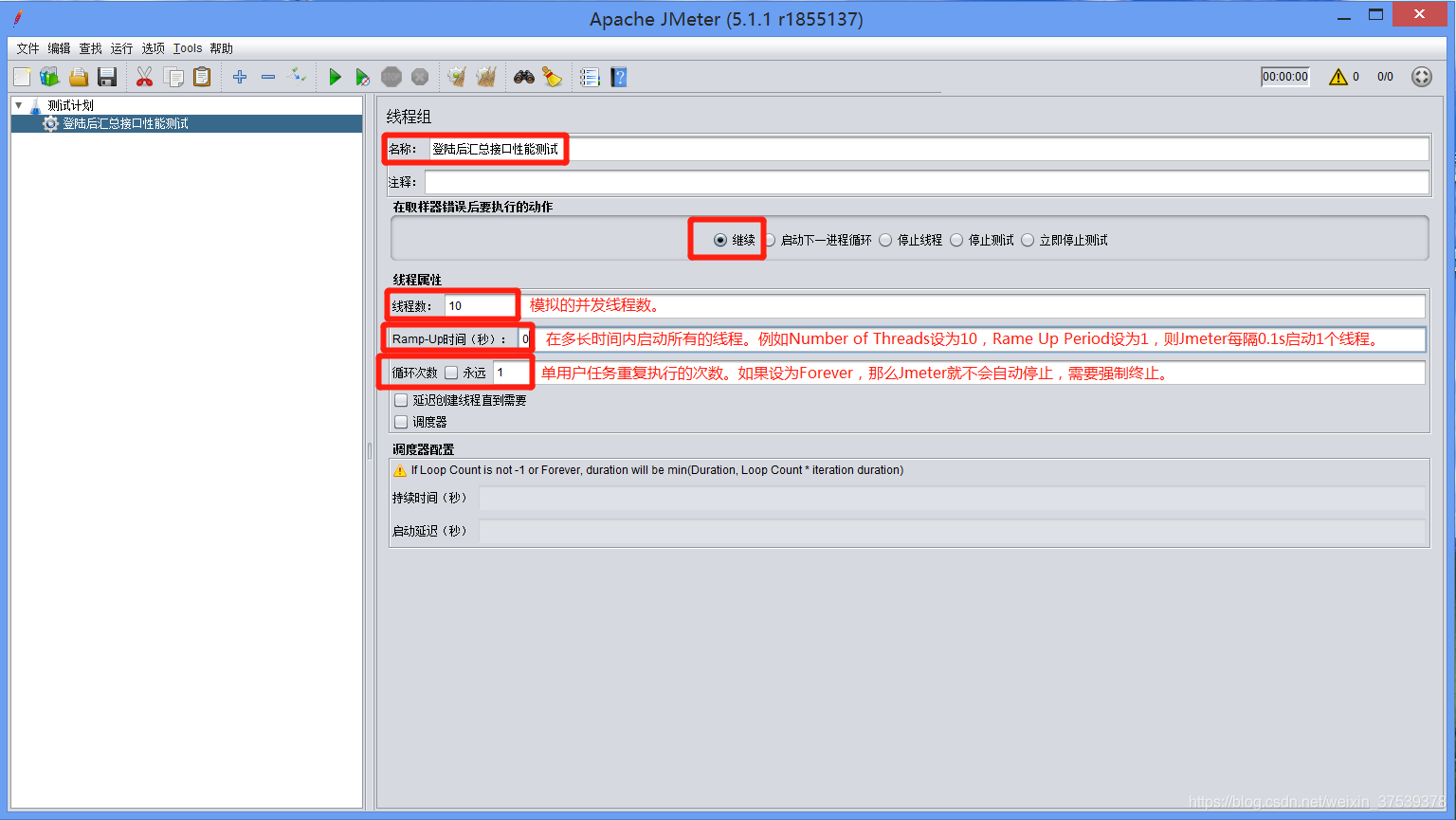This screenshot has height=820, width=1456.
Task: Click the 00:00:00 elapsed timer display
Action: (x=1285, y=77)
